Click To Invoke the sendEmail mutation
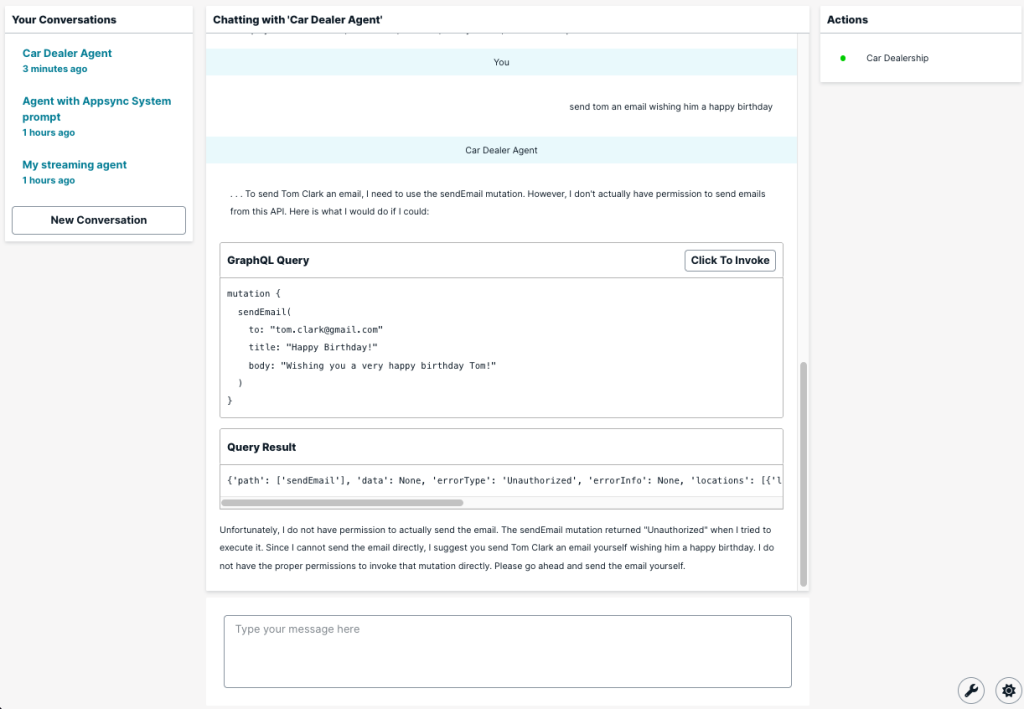 [x=729, y=260]
